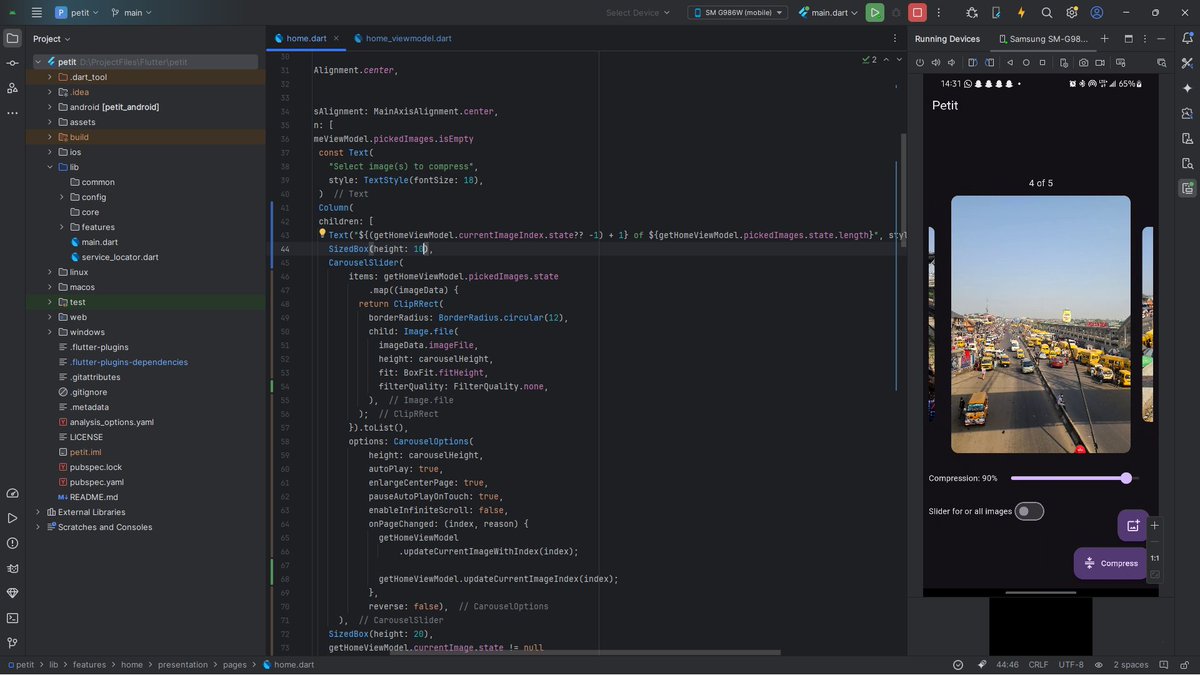Screen dimensions: 1200x675
Task: Open the main.dart run configuration dropdown
Action: point(828,13)
